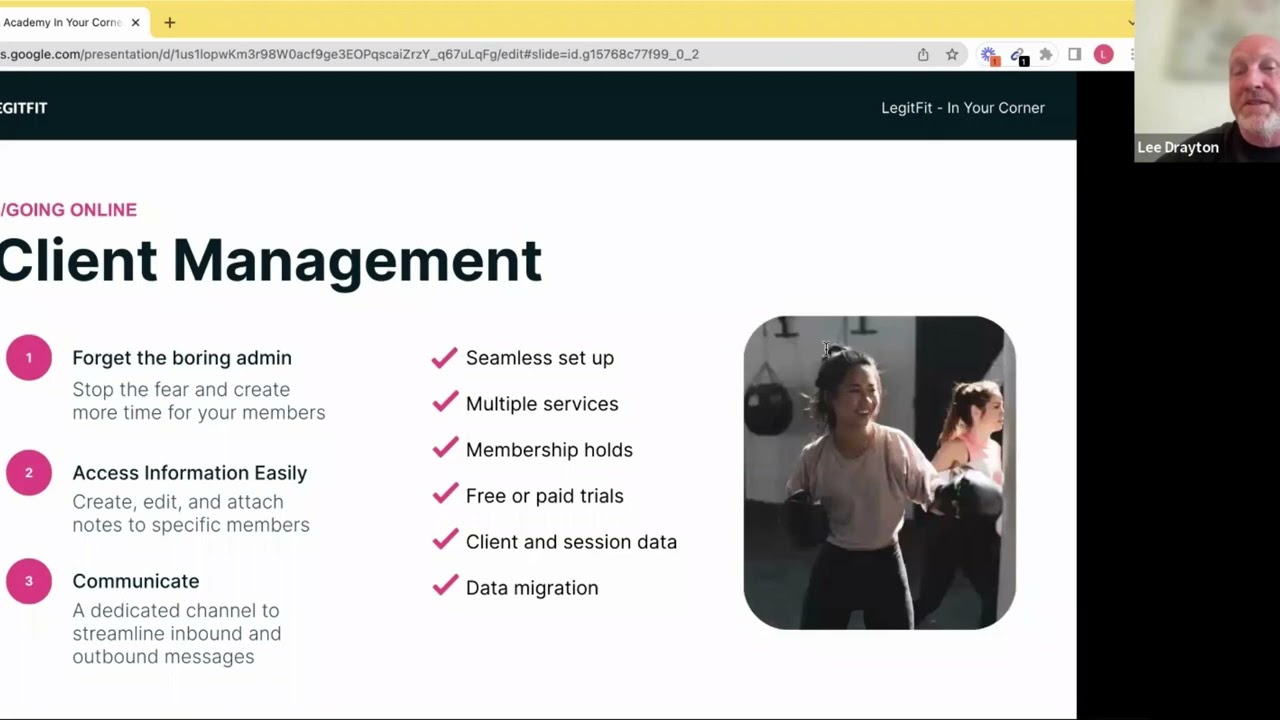Expand the tab search chevron
The height and width of the screenshot is (720, 1280).
point(1130,22)
